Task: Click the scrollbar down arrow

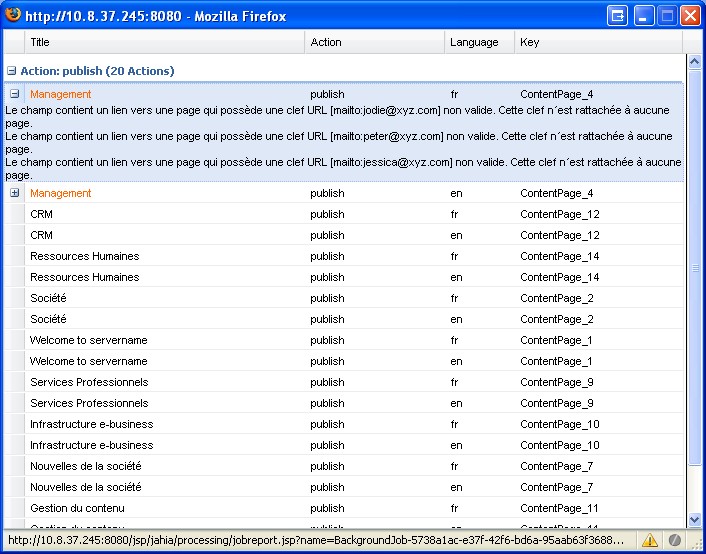Action: (695, 519)
